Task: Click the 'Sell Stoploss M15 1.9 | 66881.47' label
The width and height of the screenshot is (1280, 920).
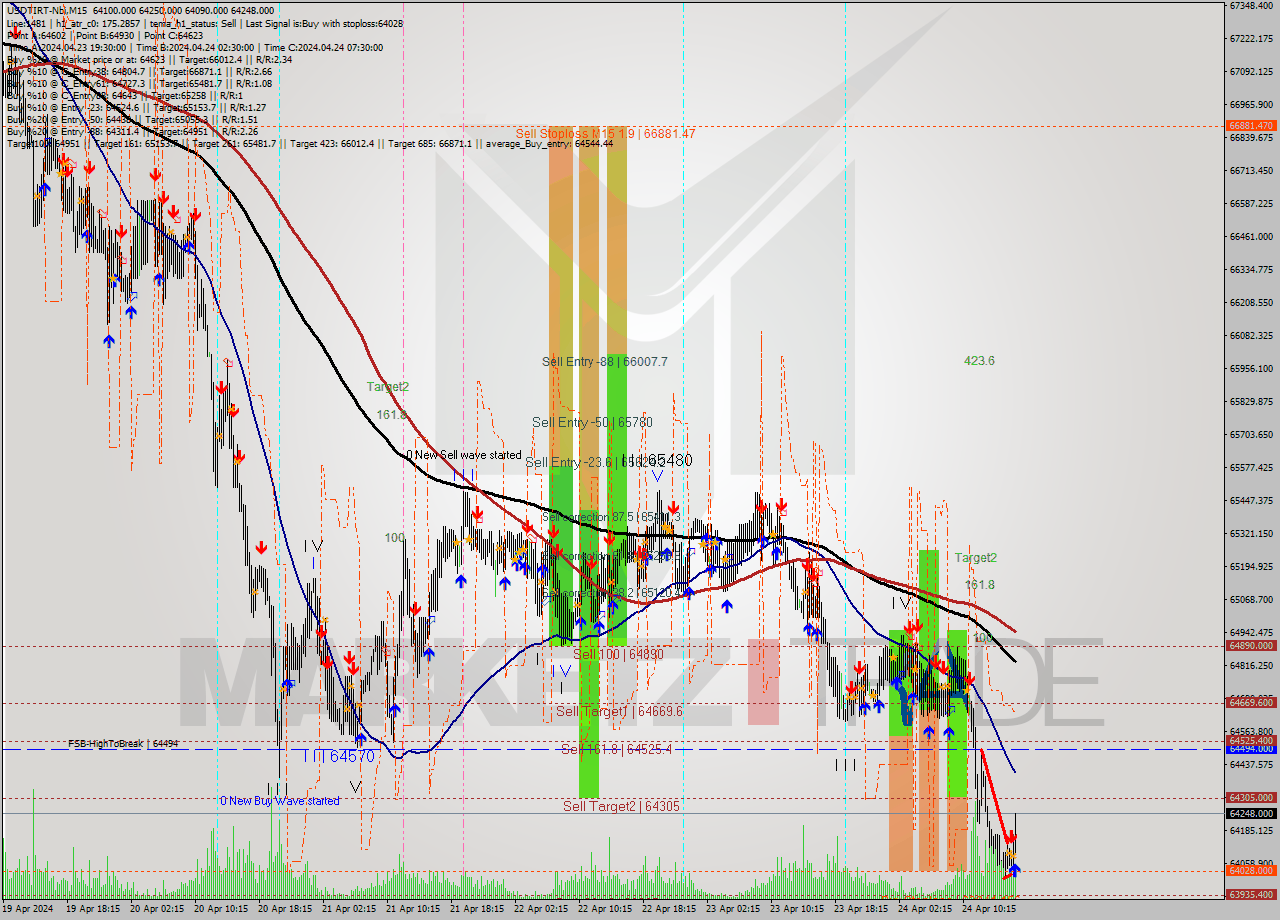Action: coord(605,134)
